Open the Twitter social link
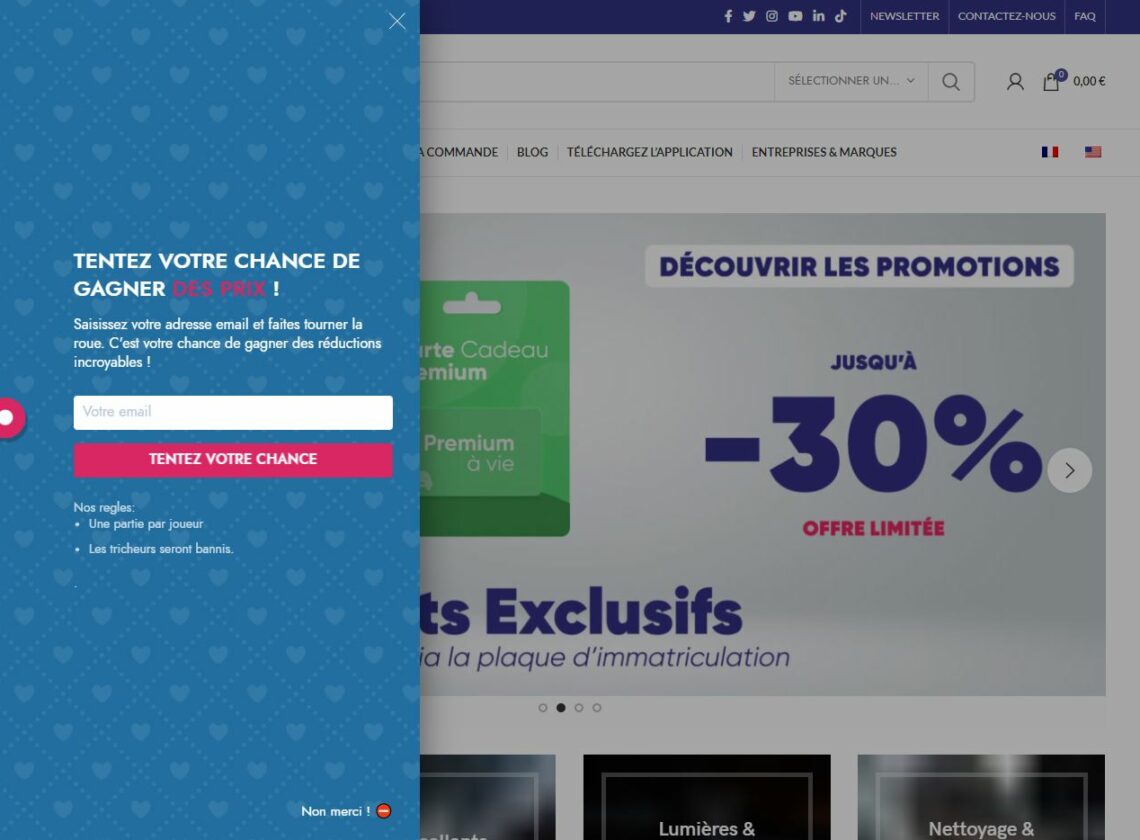Image resolution: width=1140 pixels, height=840 pixels. pos(749,16)
